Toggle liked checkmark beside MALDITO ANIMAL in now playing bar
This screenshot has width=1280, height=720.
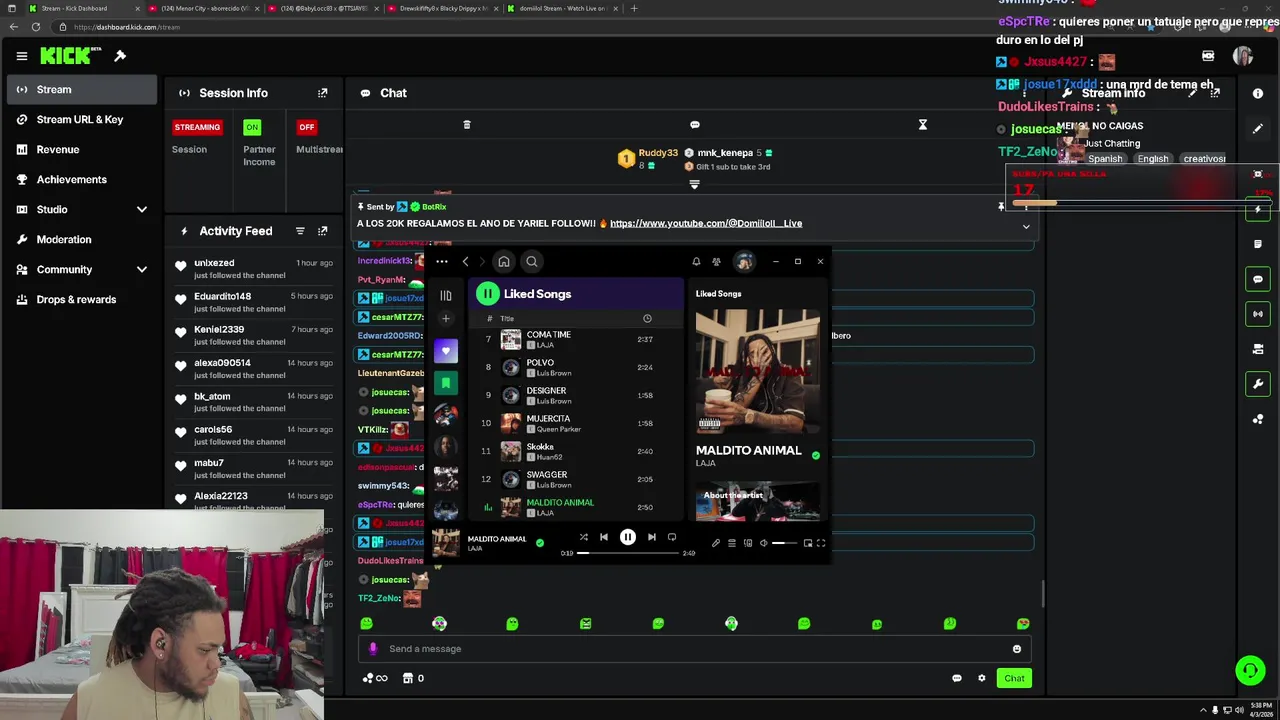coord(540,543)
